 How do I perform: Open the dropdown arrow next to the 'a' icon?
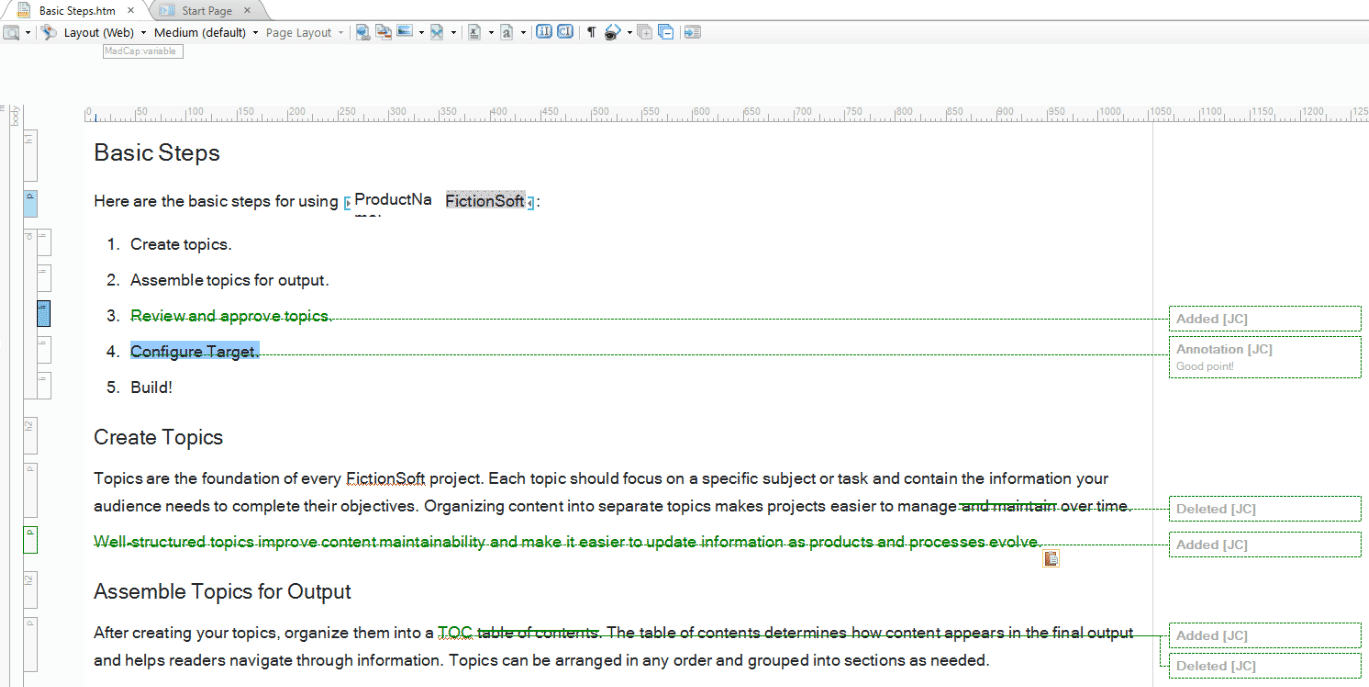click(523, 33)
